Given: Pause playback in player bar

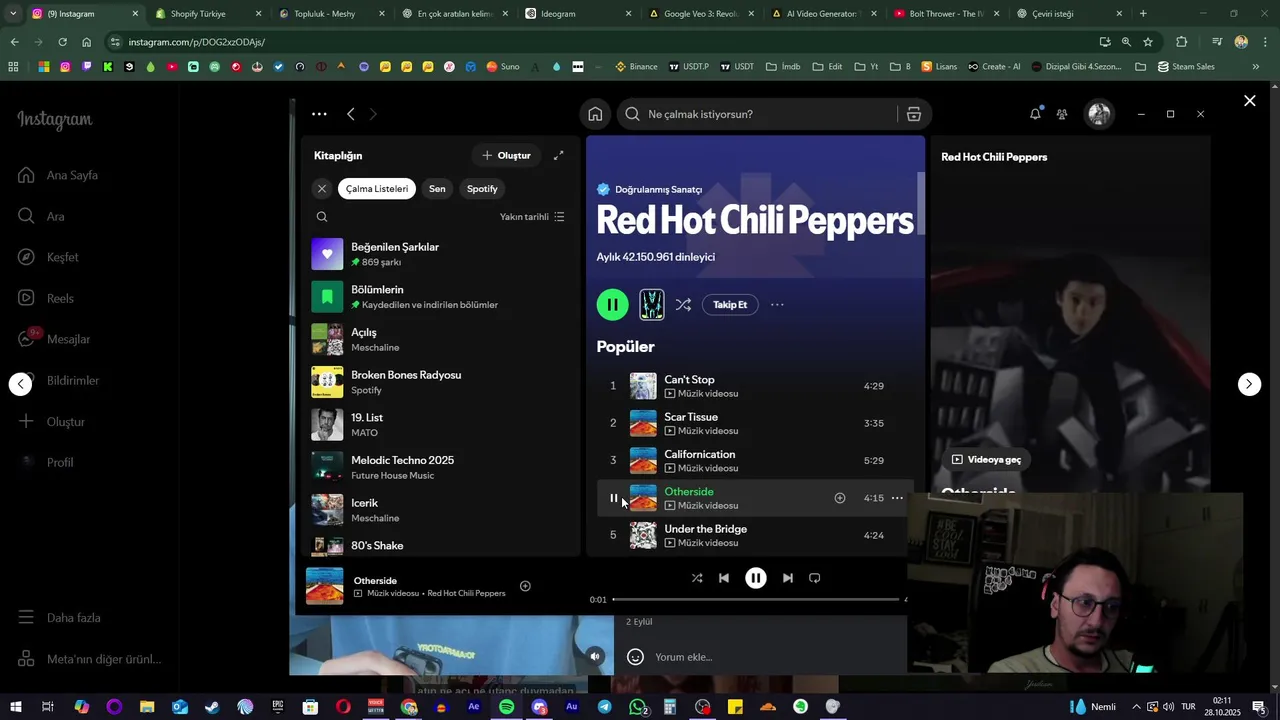Looking at the screenshot, I should (x=756, y=578).
